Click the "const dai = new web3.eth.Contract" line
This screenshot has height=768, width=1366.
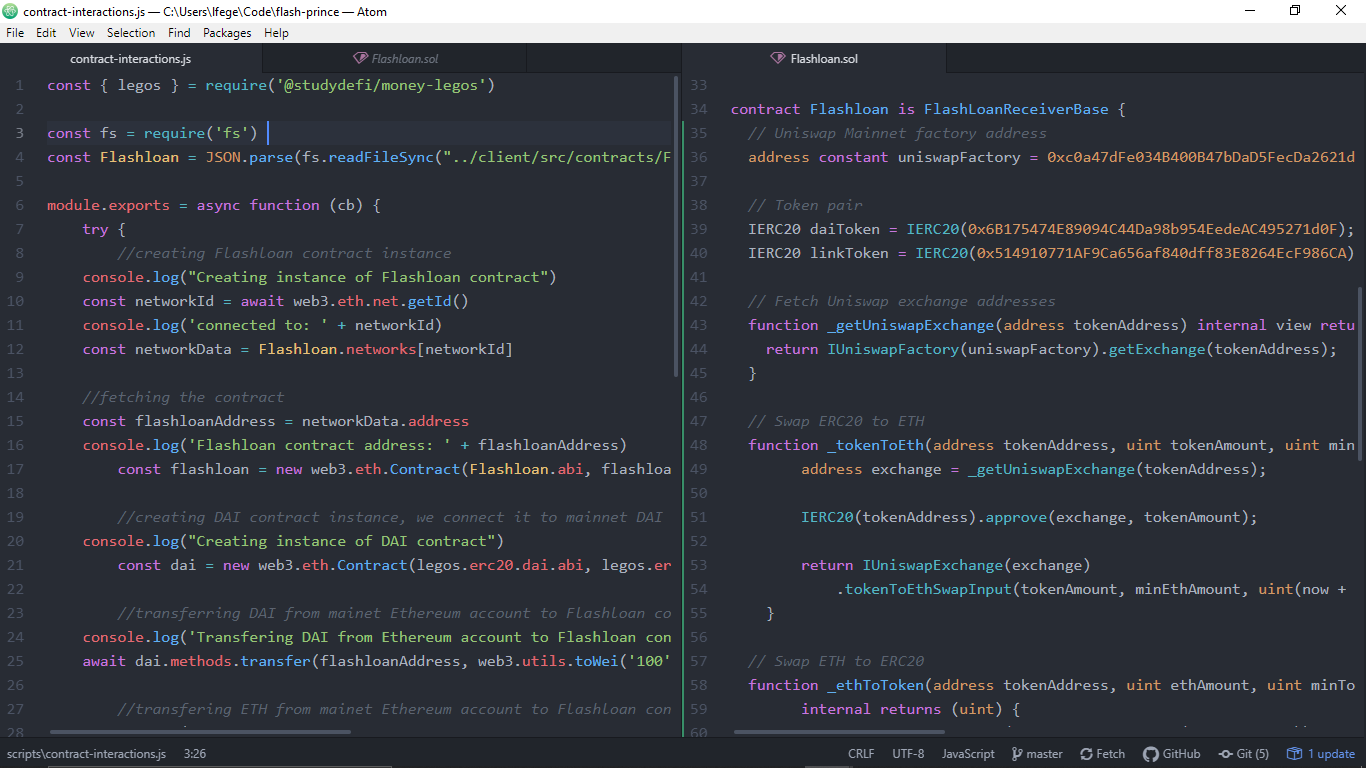point(394,565)
